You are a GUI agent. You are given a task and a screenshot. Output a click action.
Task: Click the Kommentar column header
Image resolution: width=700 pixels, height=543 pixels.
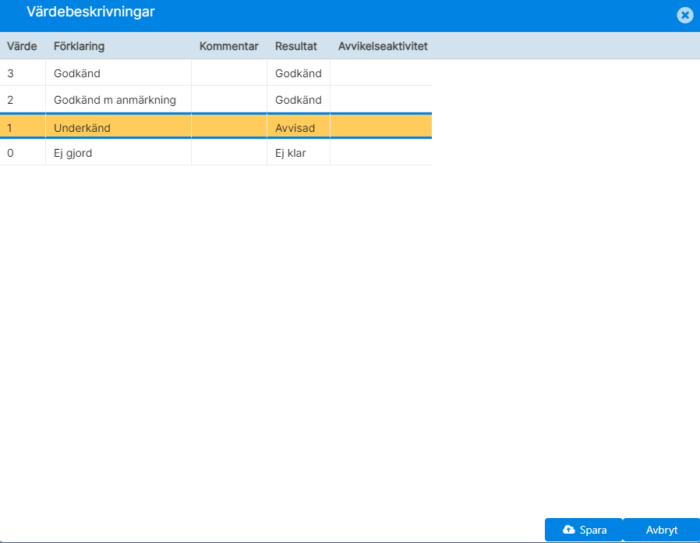coord(229,46)
